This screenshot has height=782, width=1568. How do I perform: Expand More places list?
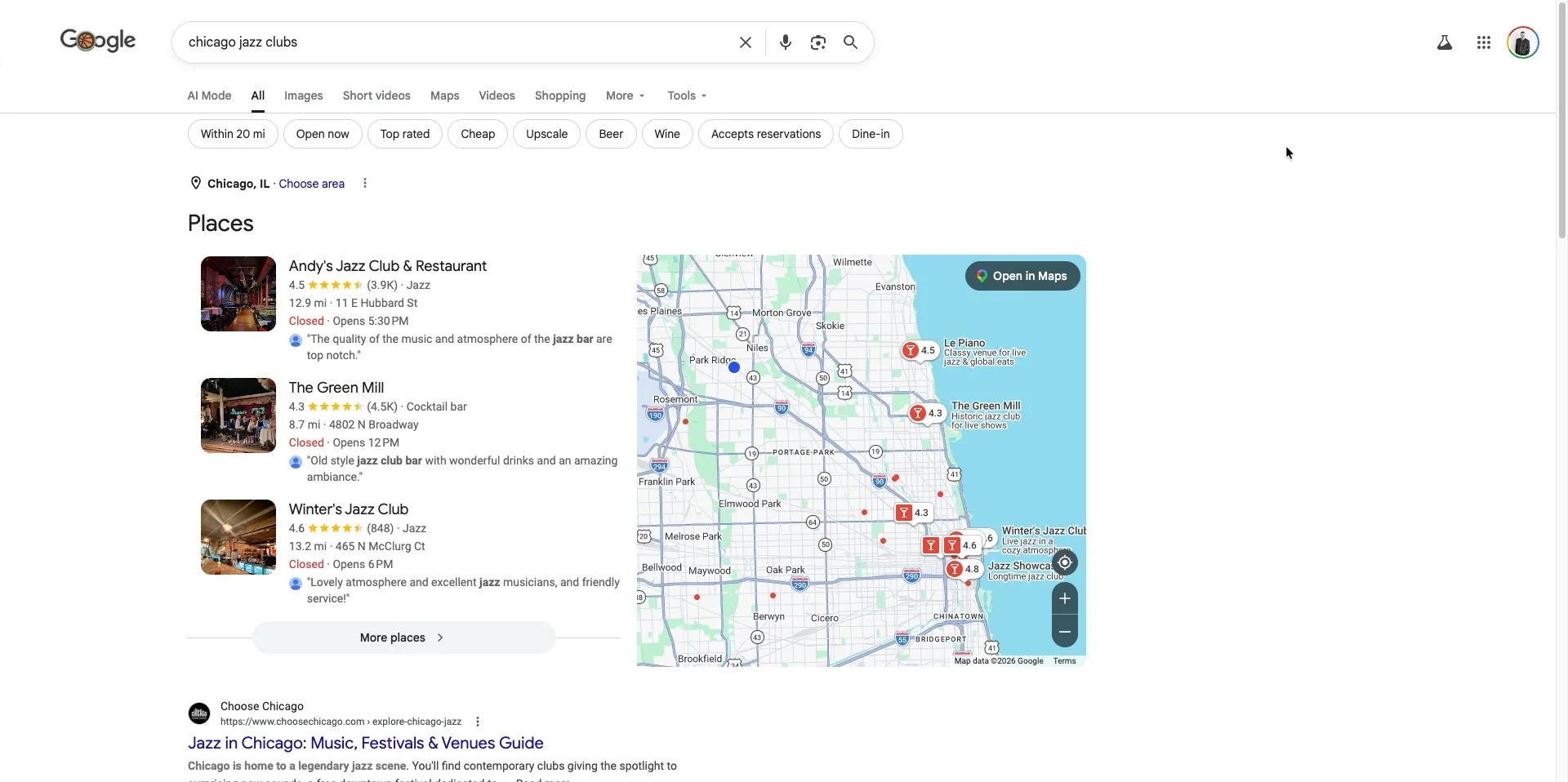pyautogui.click(x=404, y=638)
